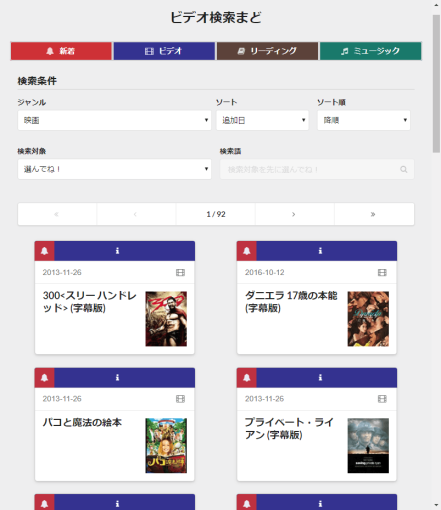The height and width of the screenshot is (510, 441).
Task: Click info icon on 300 スリーハンドレッド card
Action: pos(117,251)
